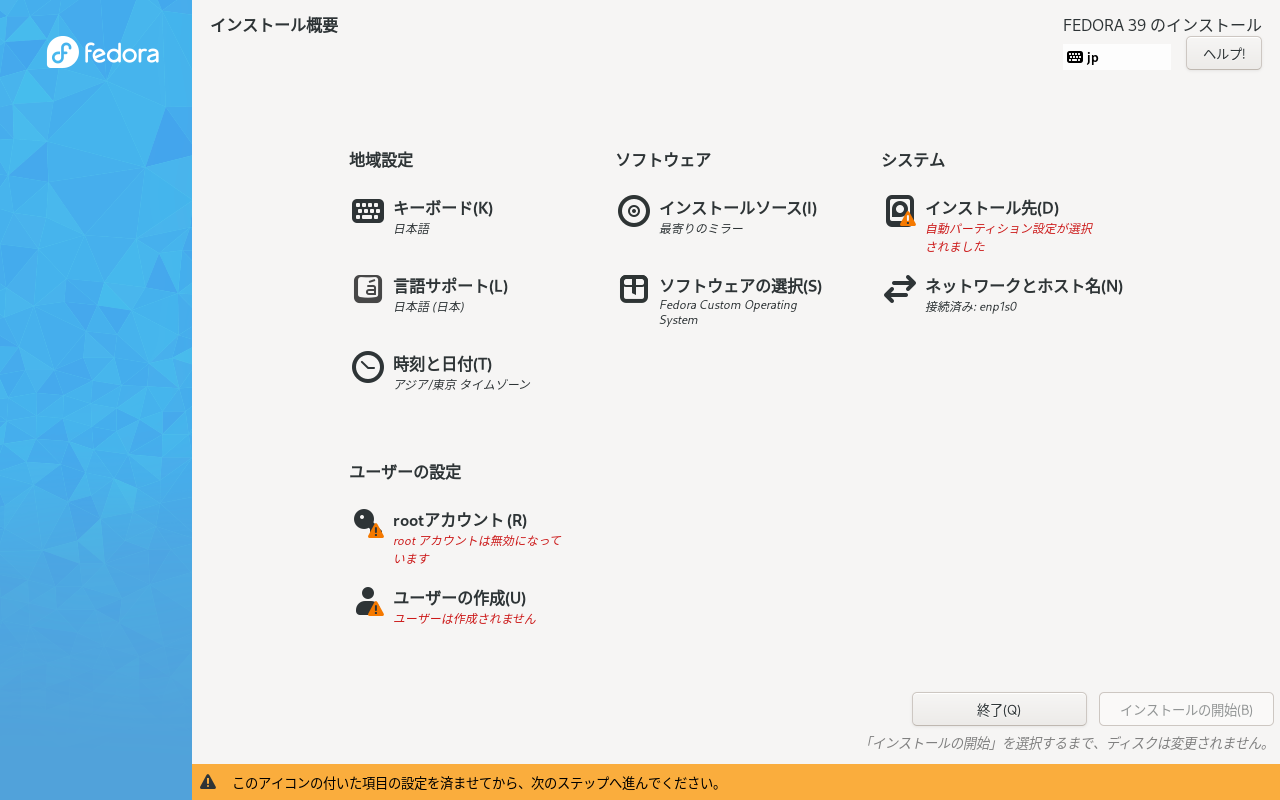Click the Fedora logo in the sidebar

[103, 52]
